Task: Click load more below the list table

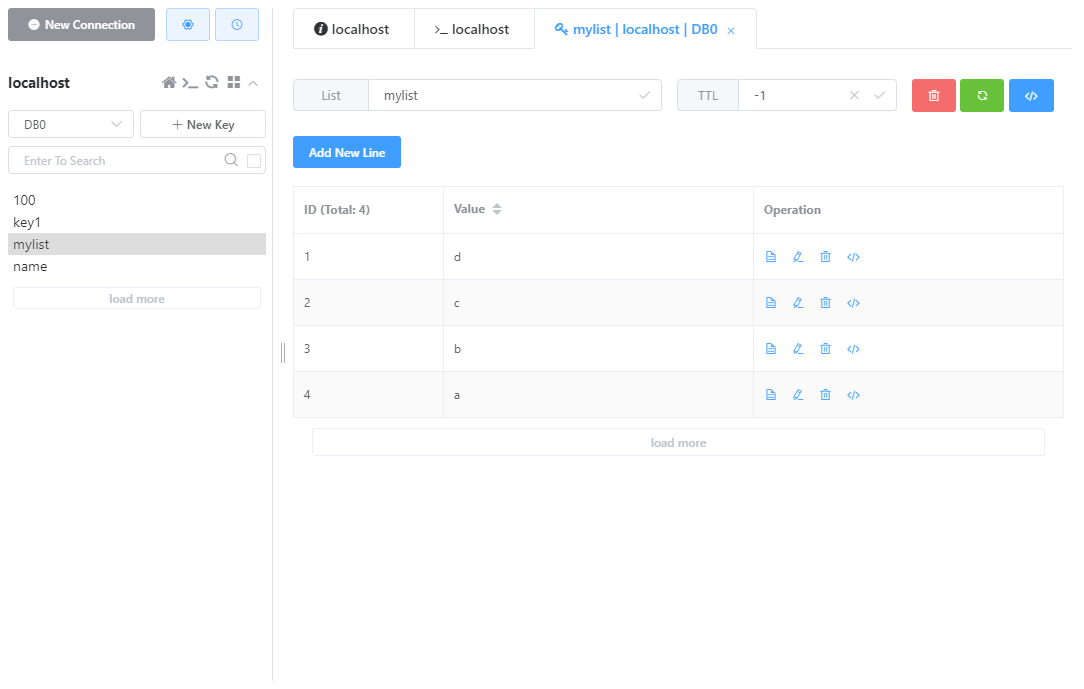Action: pyautogui.click(x=678, y=442)
